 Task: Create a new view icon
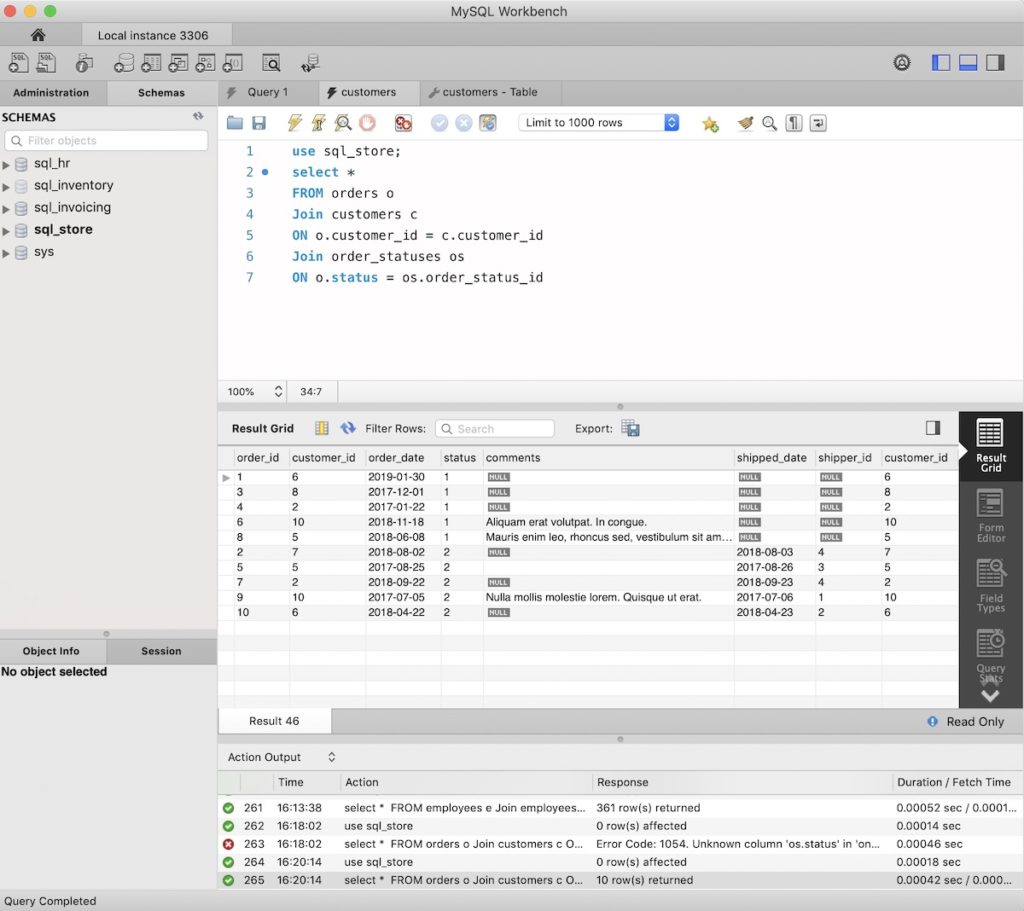coord(178,63)
